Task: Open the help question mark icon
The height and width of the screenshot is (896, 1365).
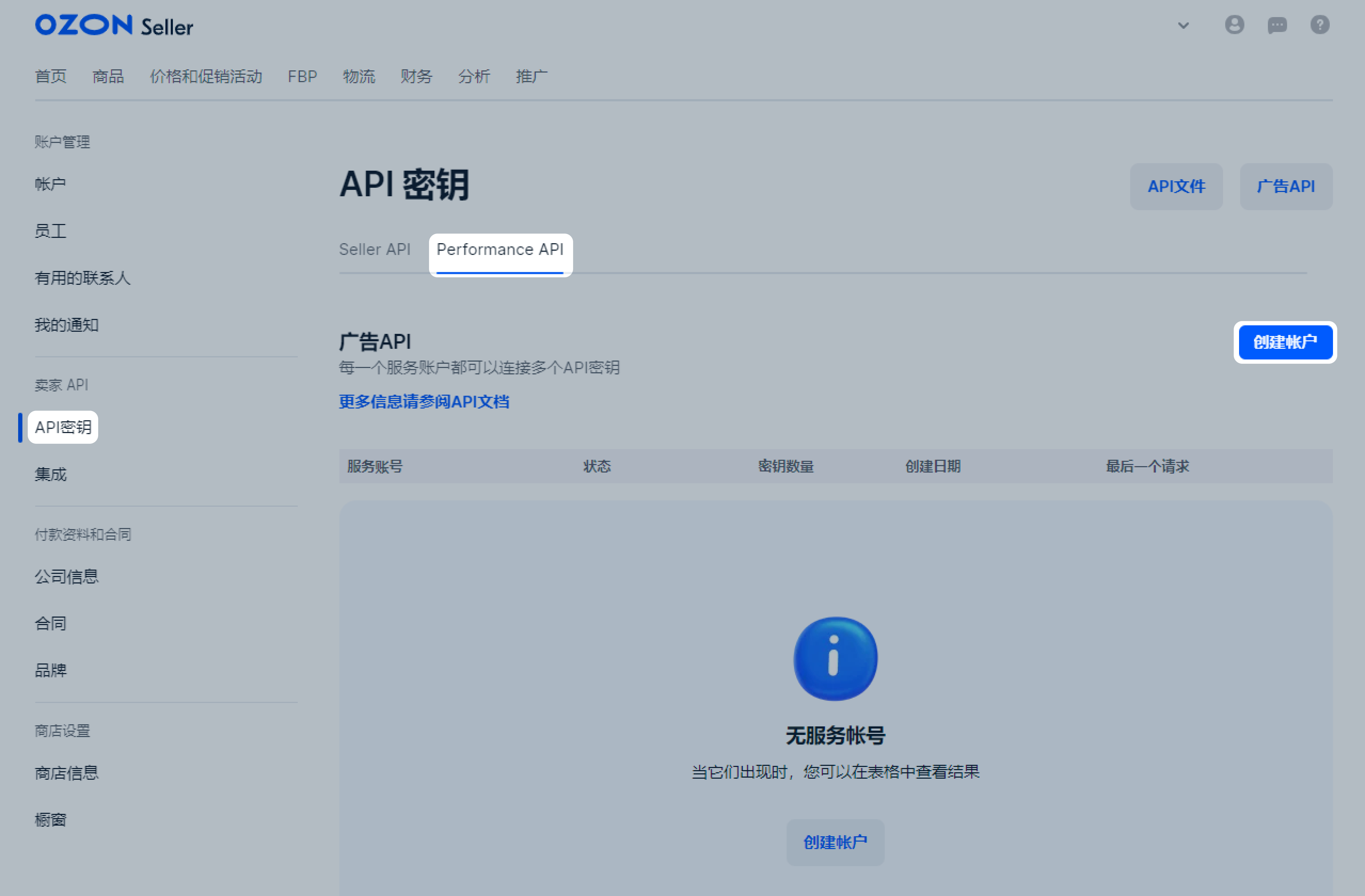Action: [x=1320, y=25]
